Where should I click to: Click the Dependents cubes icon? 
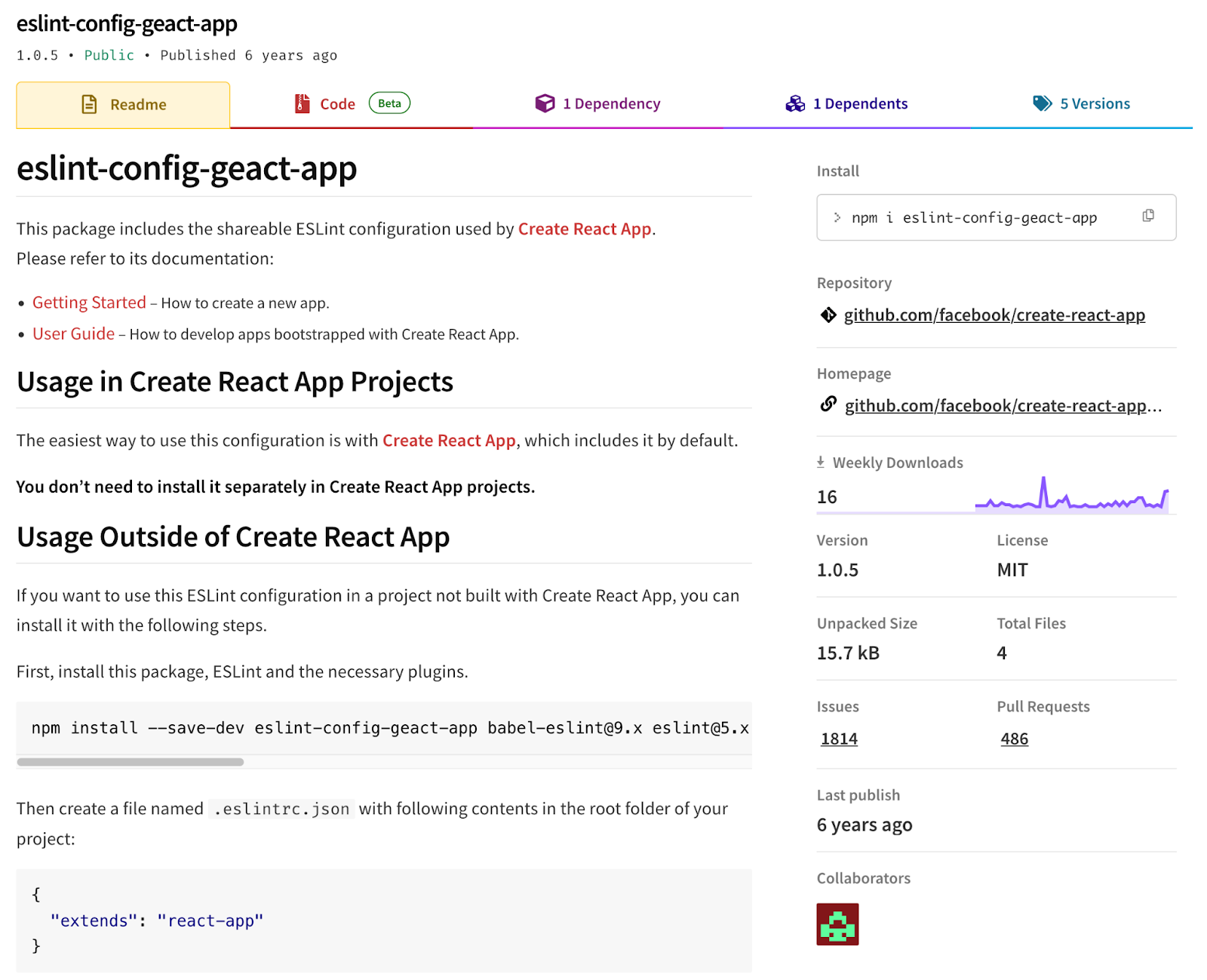coord(795,103)
